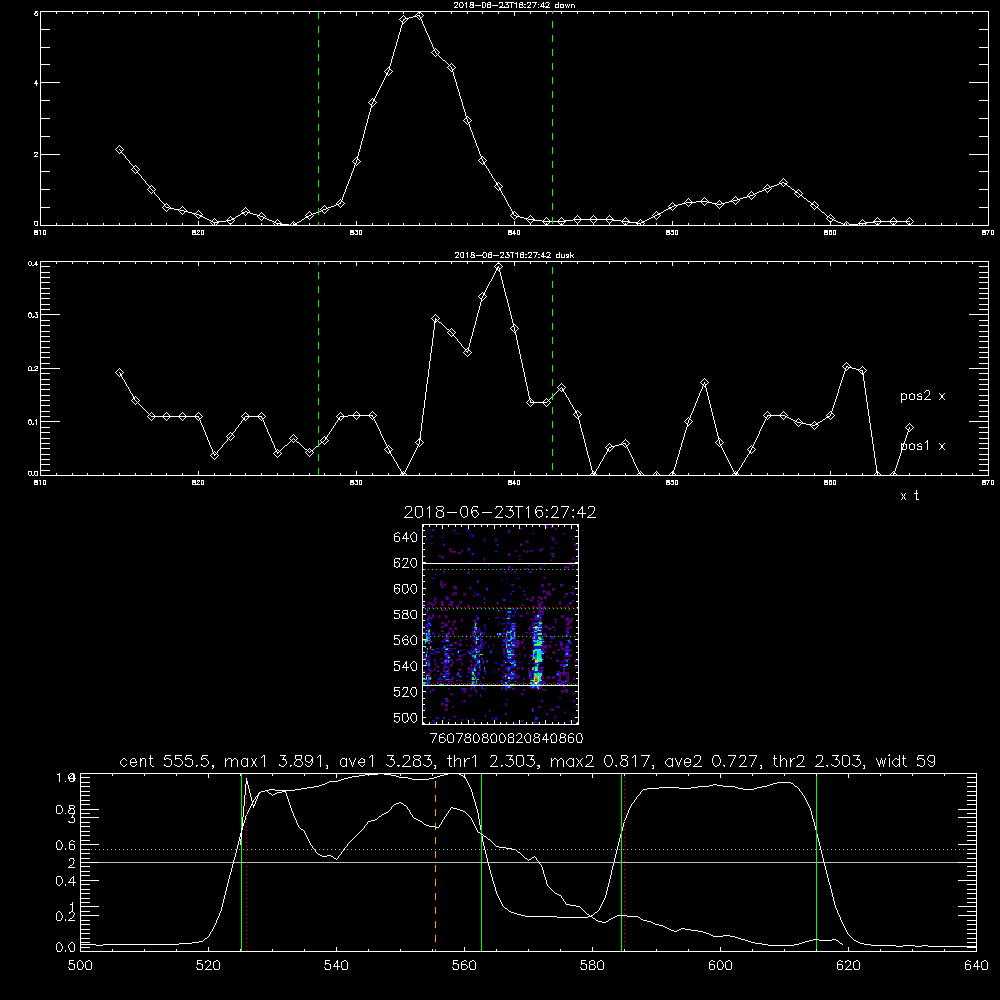
Task: Click the first diamond point of the dawn curve
Action: pos(119,149)
